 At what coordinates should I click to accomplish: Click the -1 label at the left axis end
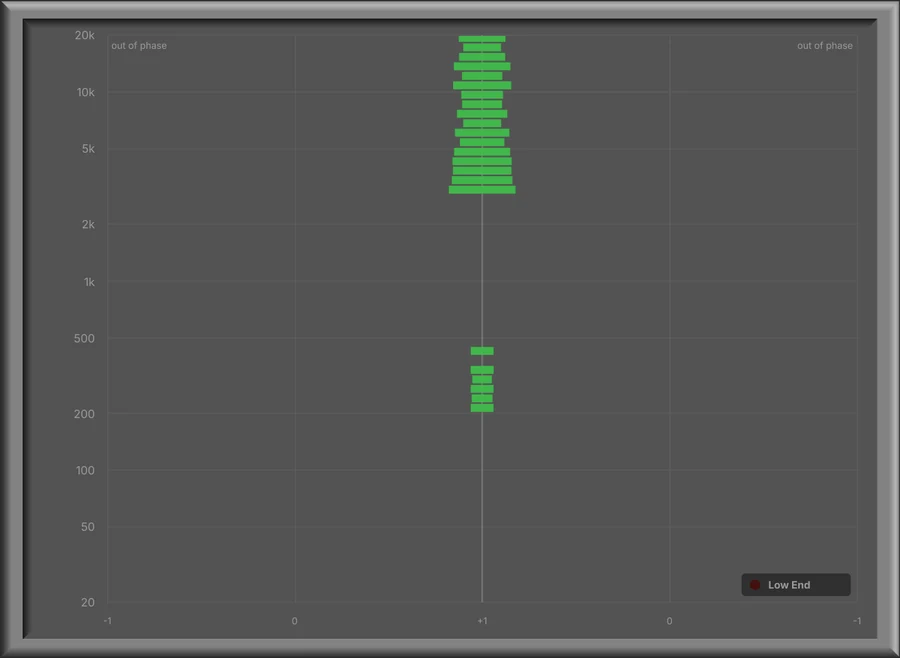click(107, 621)
